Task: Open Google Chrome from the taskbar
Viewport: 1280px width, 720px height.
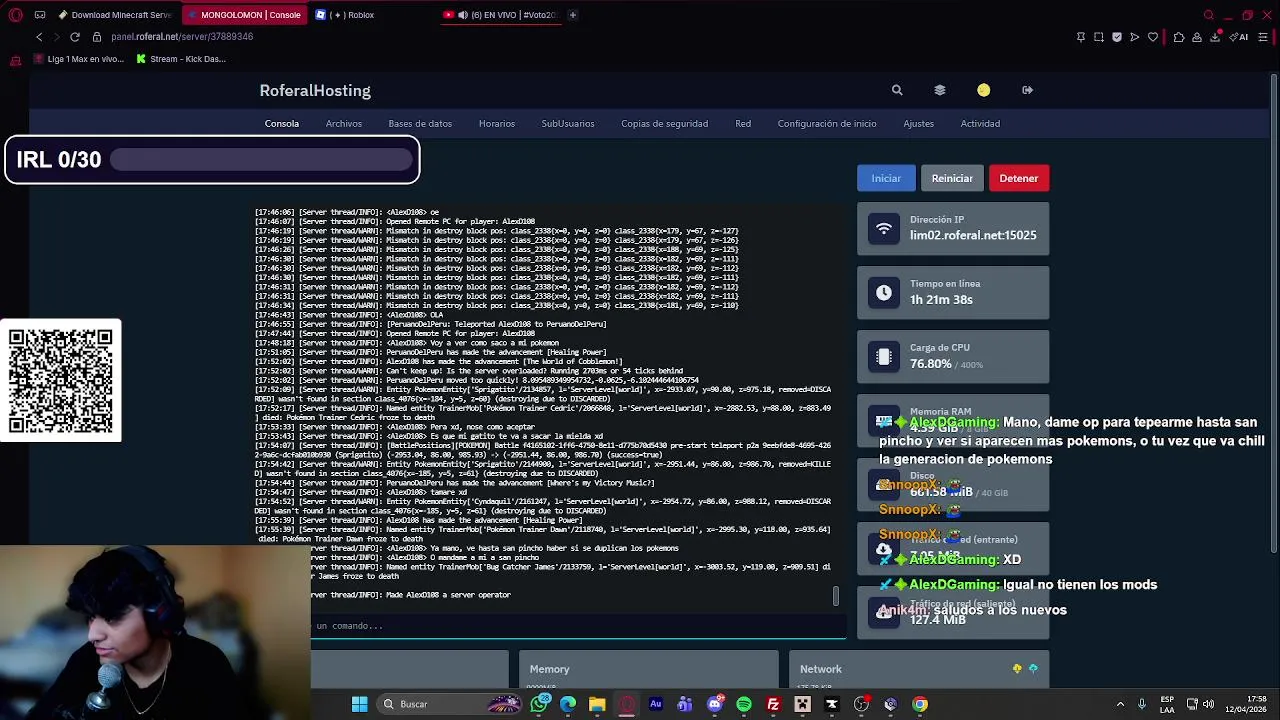Action: tap(920, 704)
